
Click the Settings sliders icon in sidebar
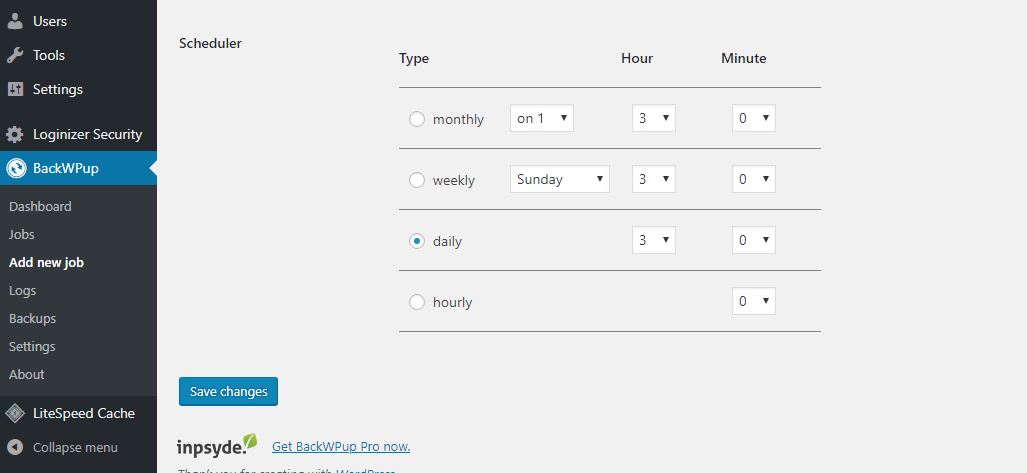coord(15,89)
